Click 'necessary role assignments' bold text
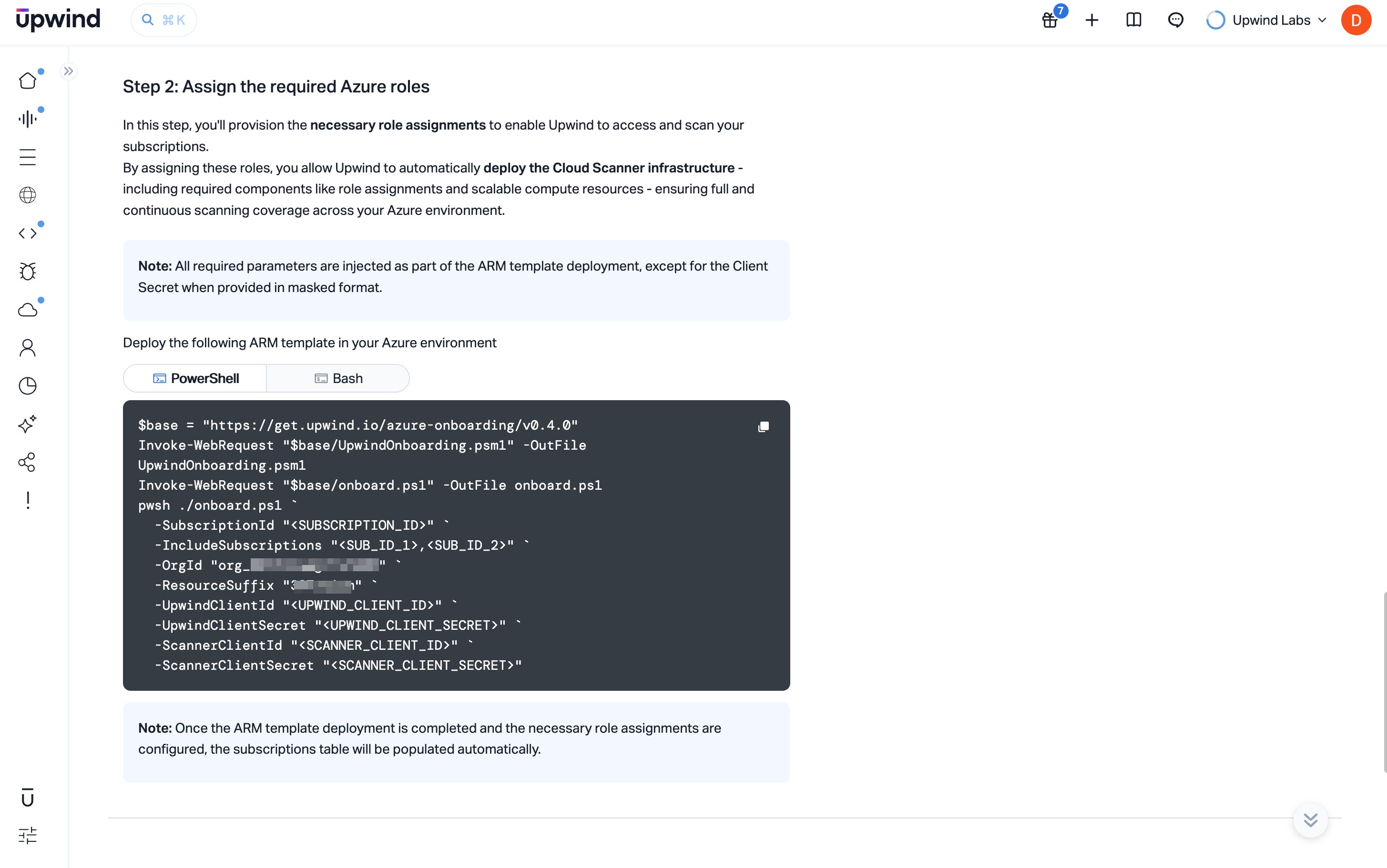The width and height of the screenshot is (1387, 868). tap(398, 125)
